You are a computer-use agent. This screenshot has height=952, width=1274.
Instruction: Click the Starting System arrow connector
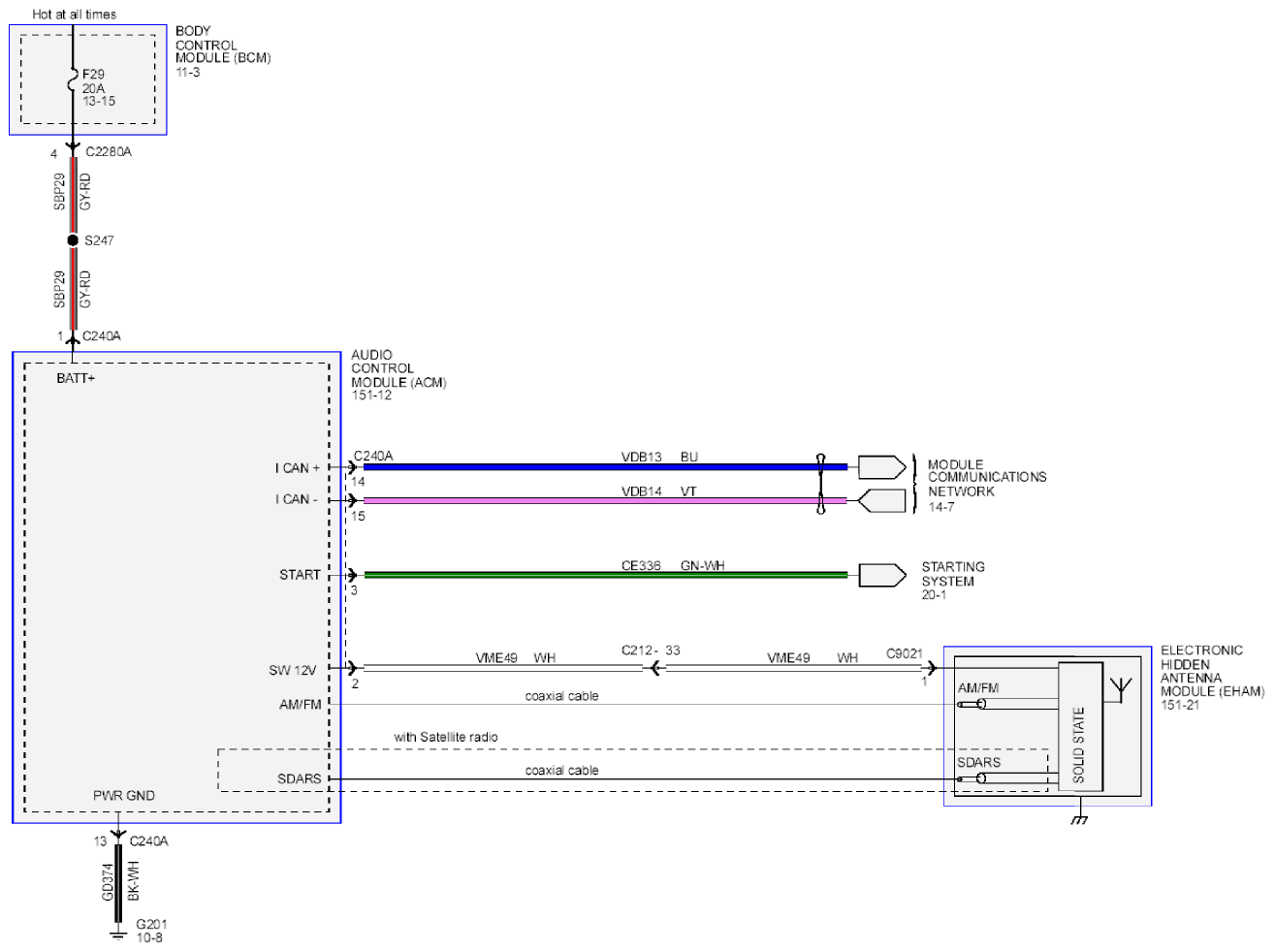(882, 575)
